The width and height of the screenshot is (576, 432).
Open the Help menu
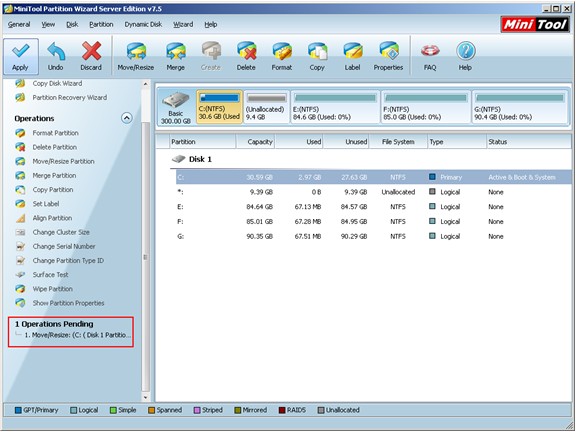210,25
